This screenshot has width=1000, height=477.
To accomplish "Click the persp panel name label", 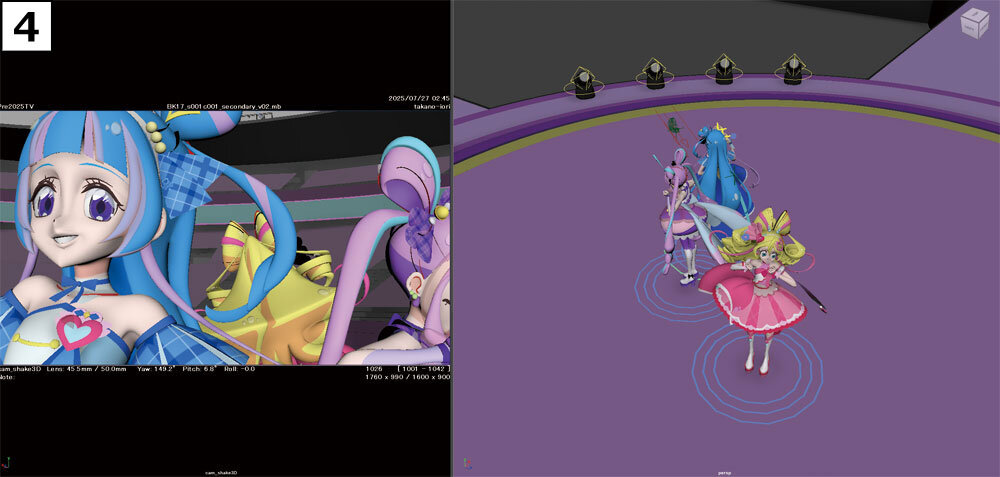I will [x=725, y=472].
